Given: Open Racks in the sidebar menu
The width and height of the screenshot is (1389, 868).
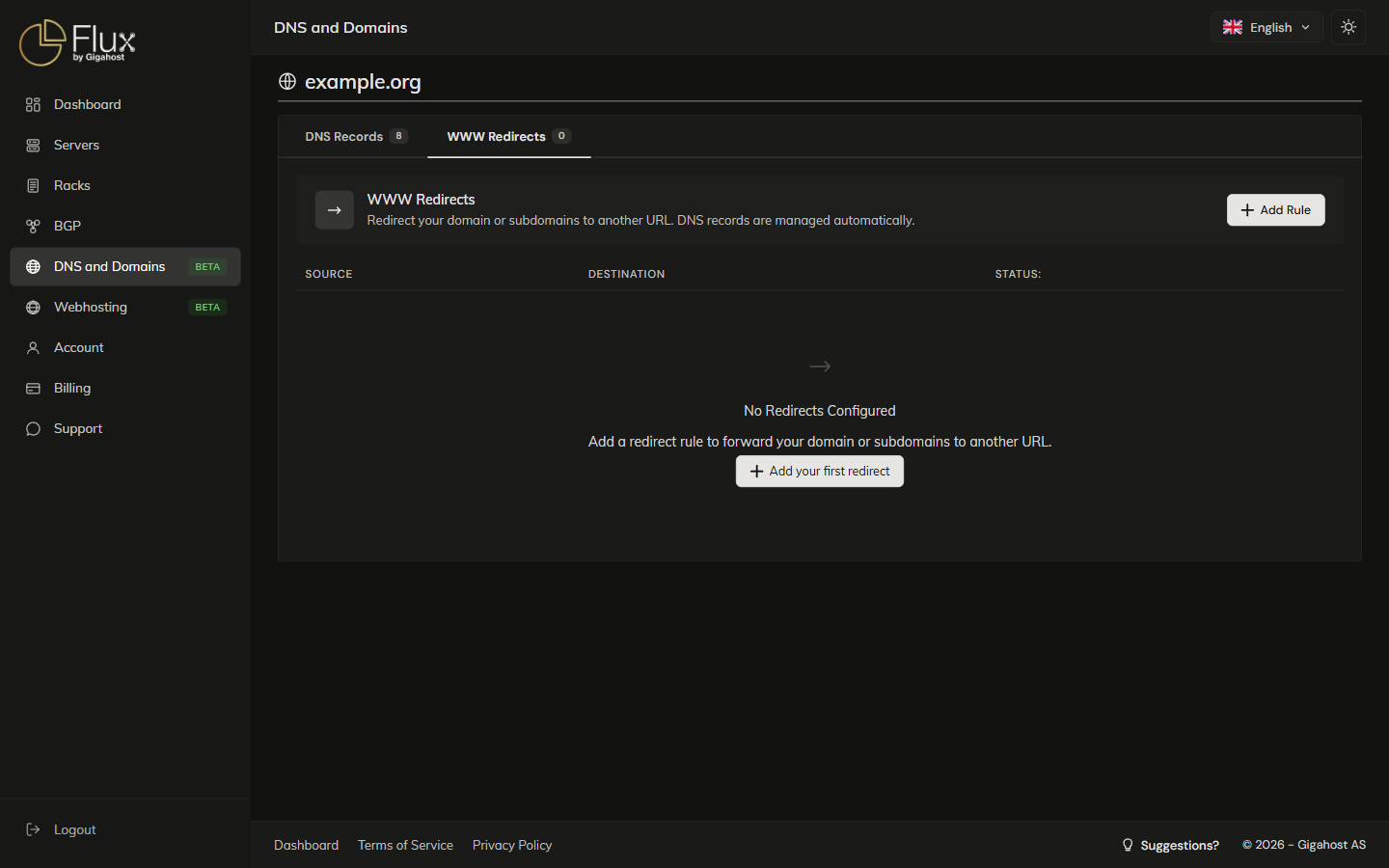Looking at the screenshot, I should (x=125, y=185).
